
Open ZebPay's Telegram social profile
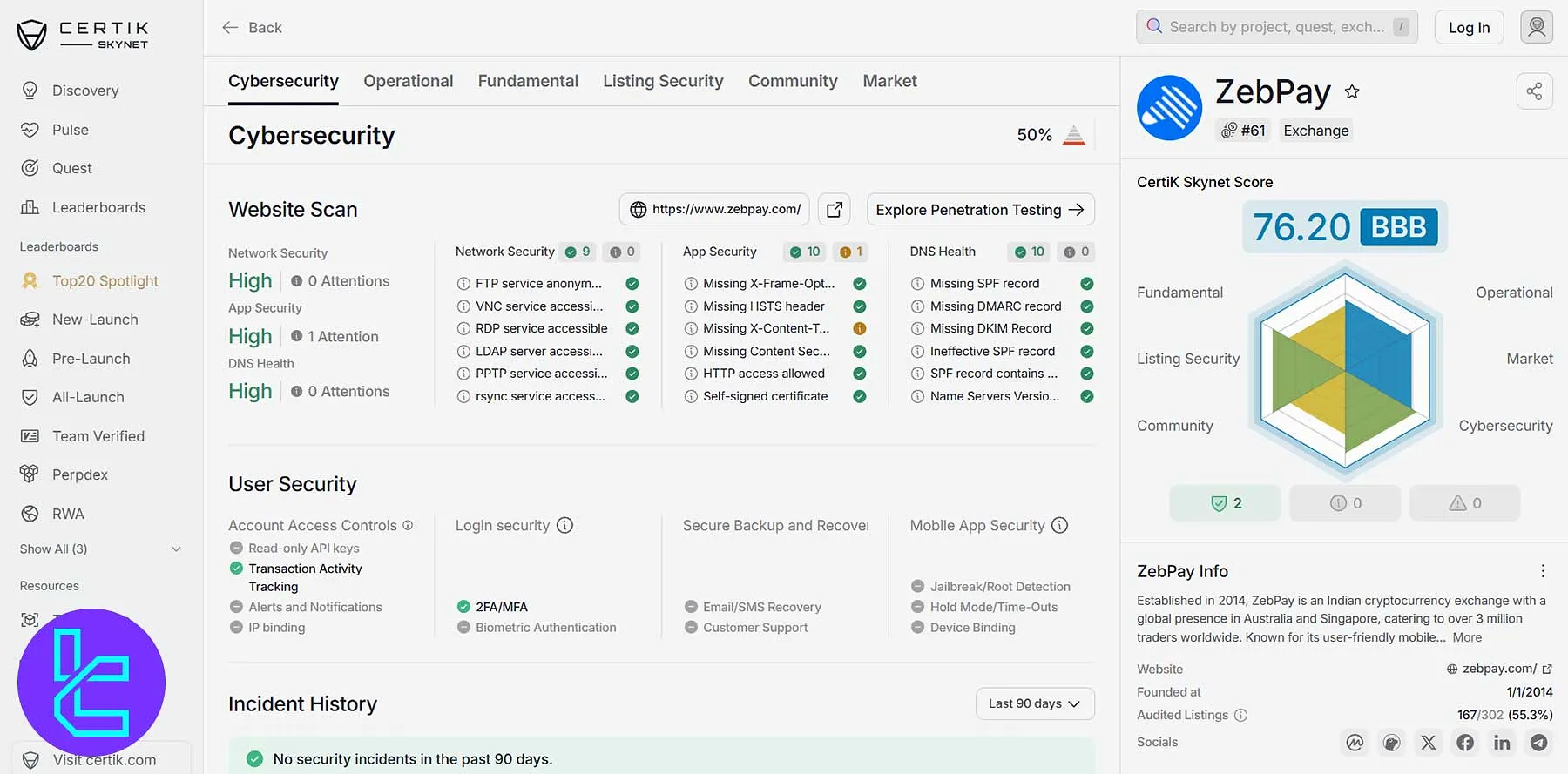coord(1539,743)
